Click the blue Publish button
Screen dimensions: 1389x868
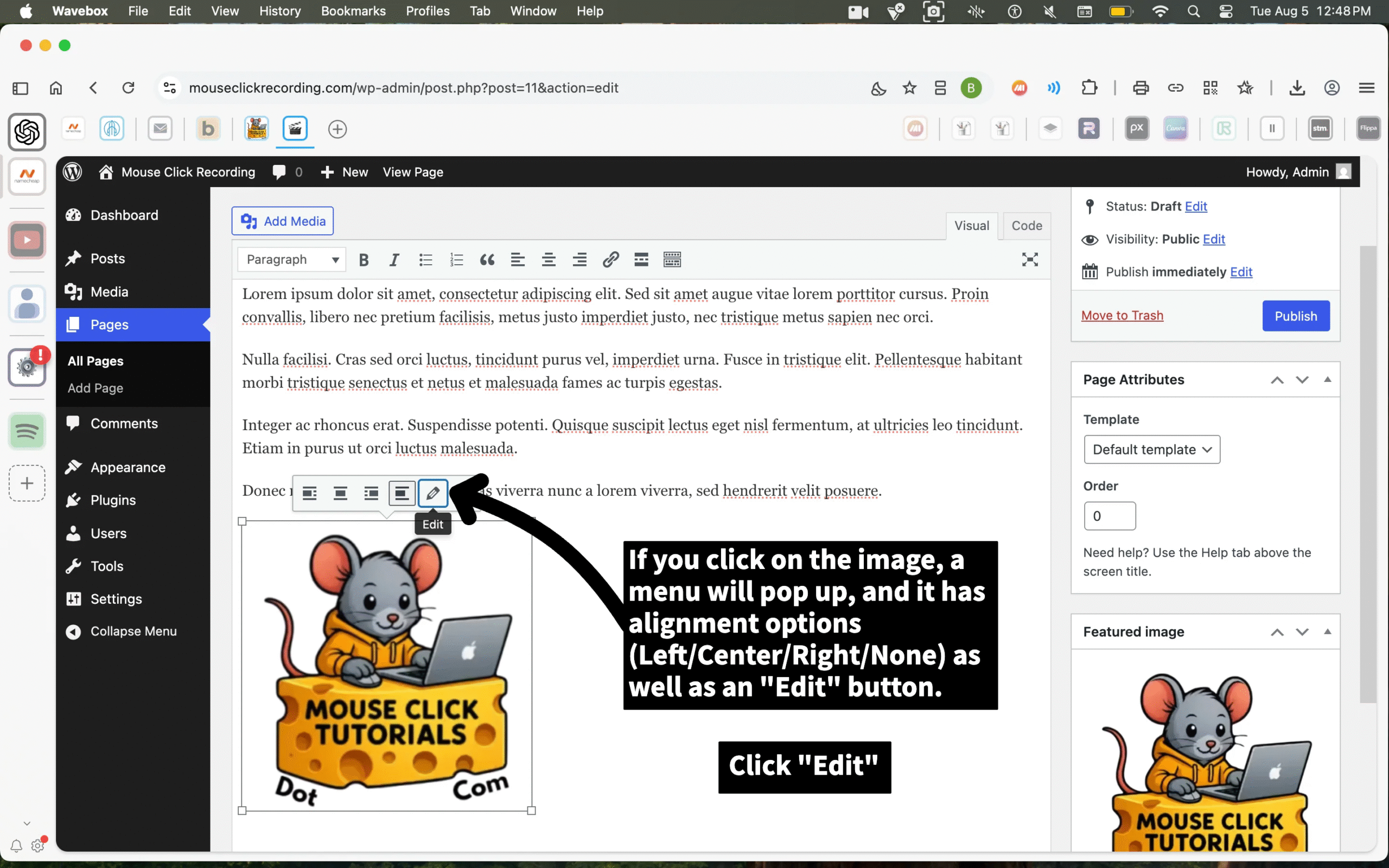(x=1296, y=316)
